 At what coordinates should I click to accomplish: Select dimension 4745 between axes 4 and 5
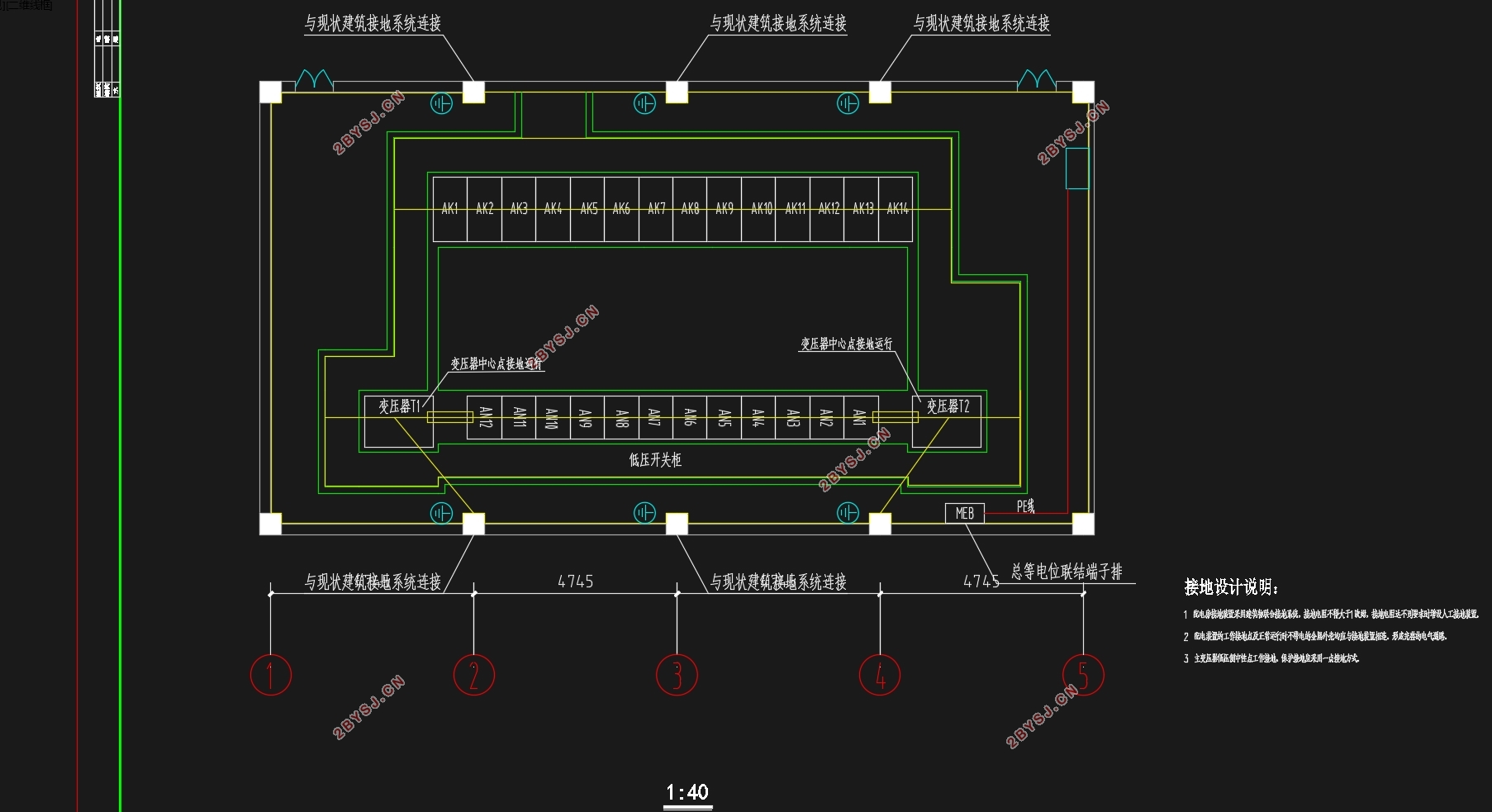[x=981, y=582]
